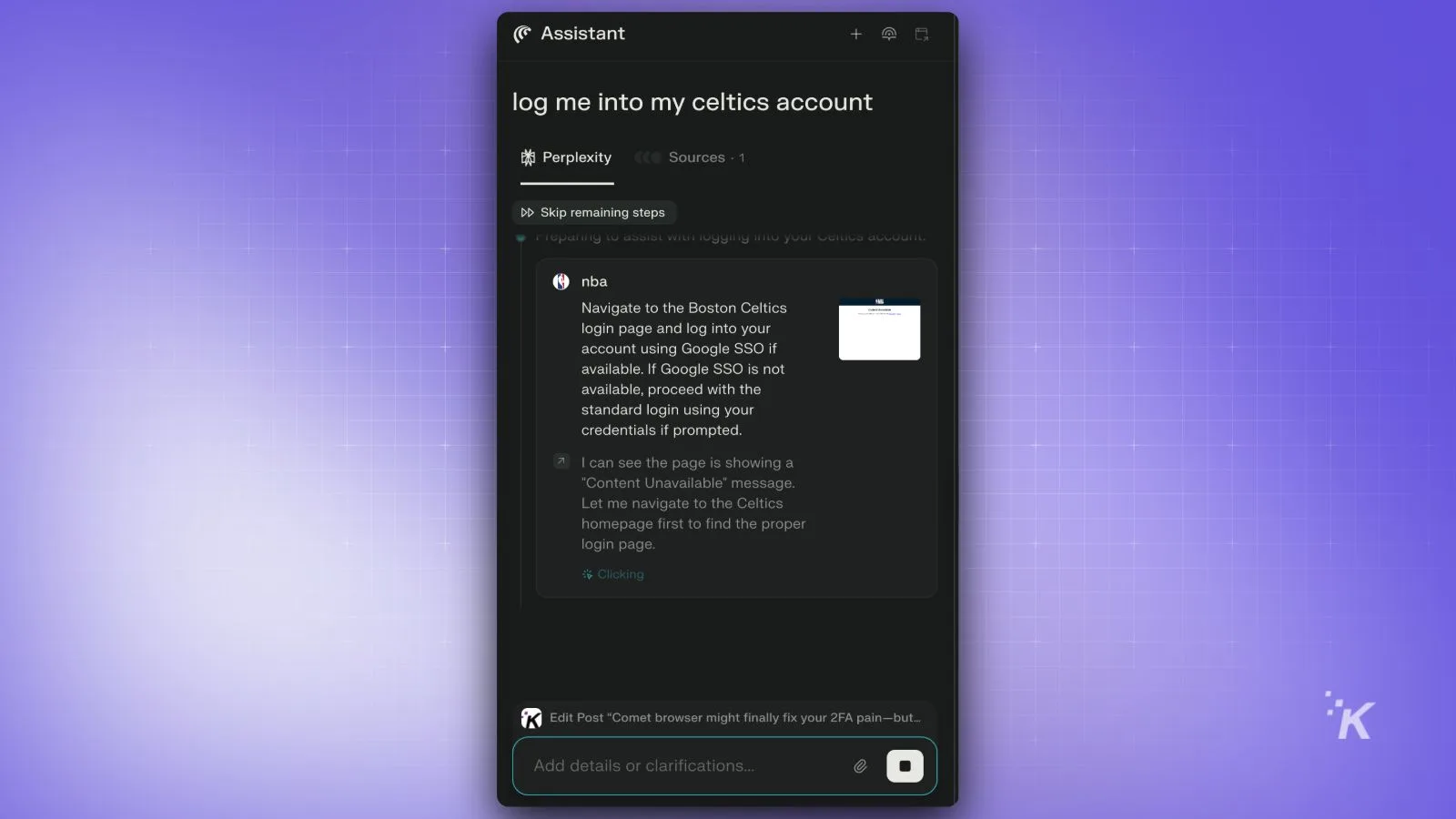The height and width of the screenshot is (819, 1456).
Task: Click the KnowTechie K watermark logo
Action: (1350, 716)
